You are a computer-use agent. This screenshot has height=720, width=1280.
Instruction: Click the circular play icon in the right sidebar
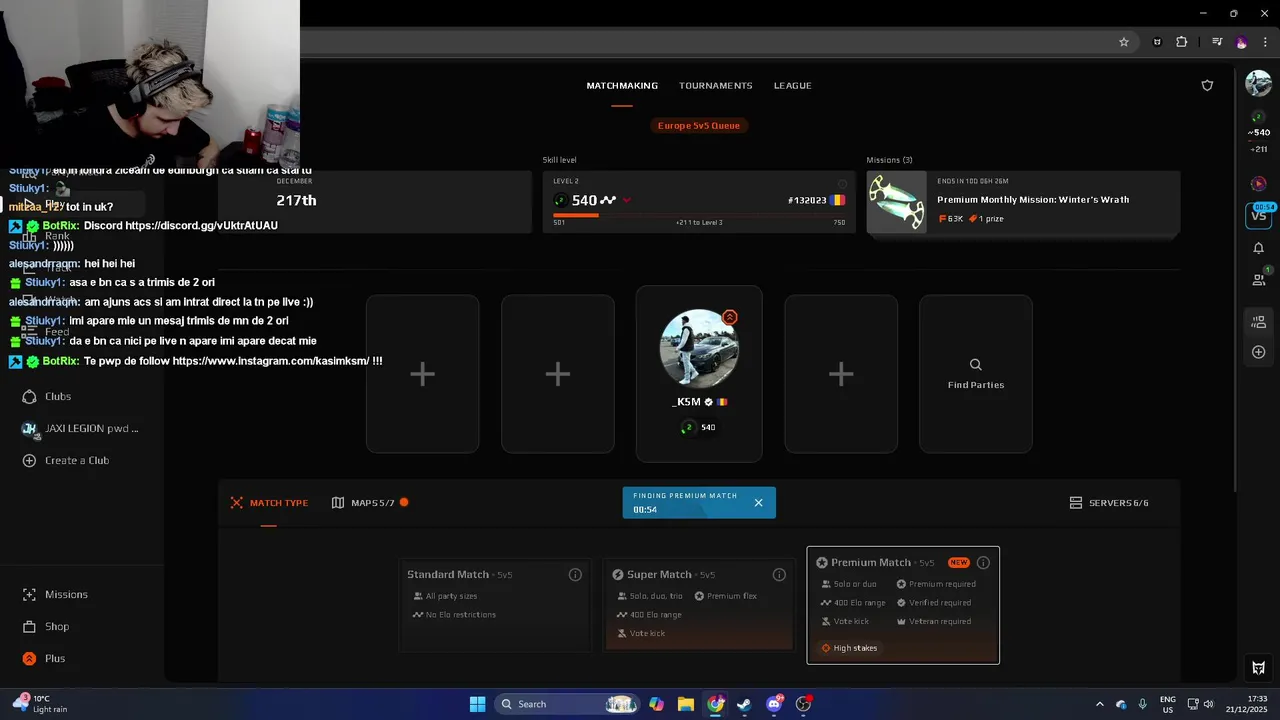[1258, 184]
